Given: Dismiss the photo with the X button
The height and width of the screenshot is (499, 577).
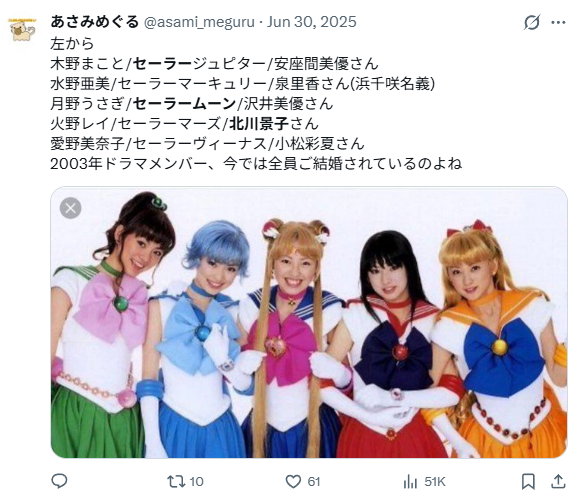Looking at the screenshot, I should click(70, 208).
